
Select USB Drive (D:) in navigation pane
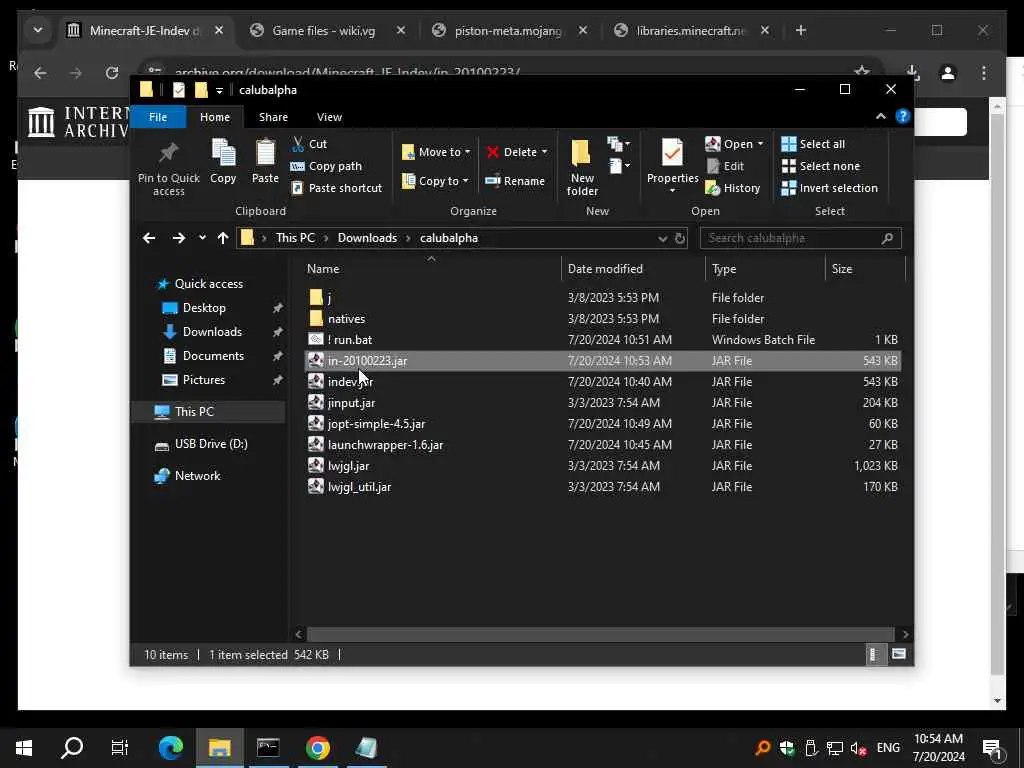[211, 444]
